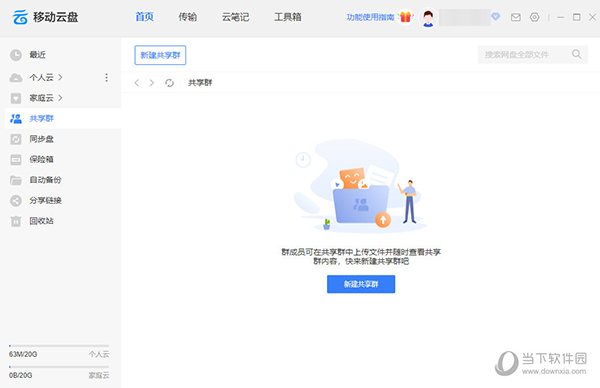Click the 个人云 storage usage bar
Viewport: 600px width, 388px height.
(59, 346)
